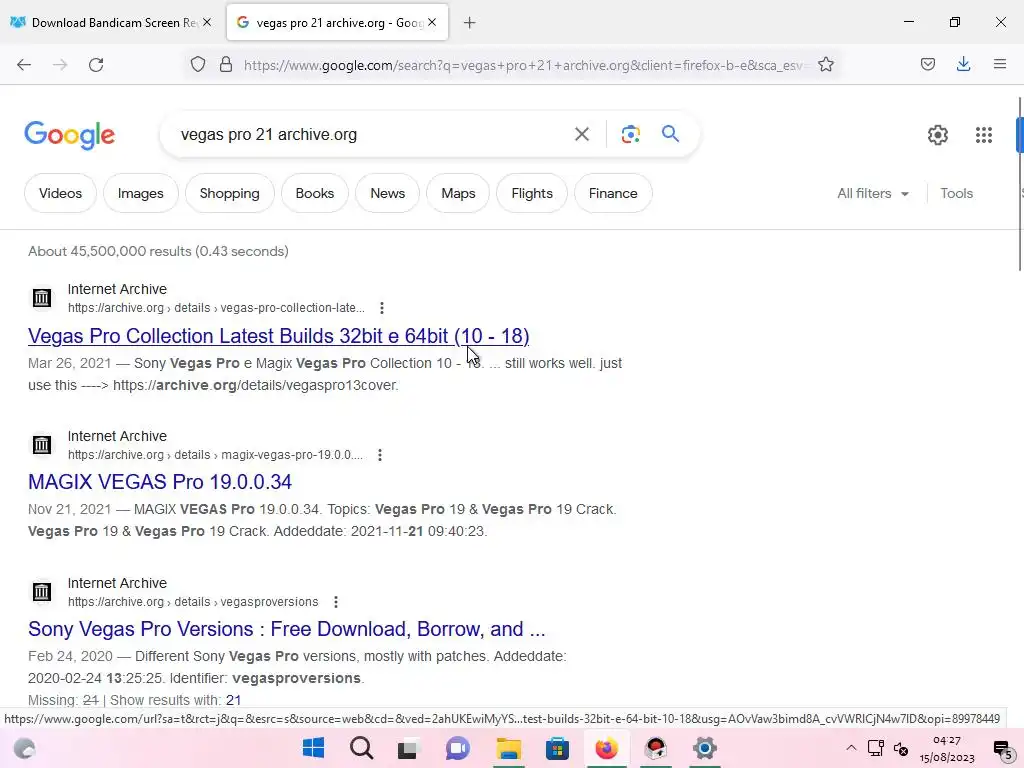Open Windows taskbar search
This screenshot has height=768, width=1024.
[361, 748]
